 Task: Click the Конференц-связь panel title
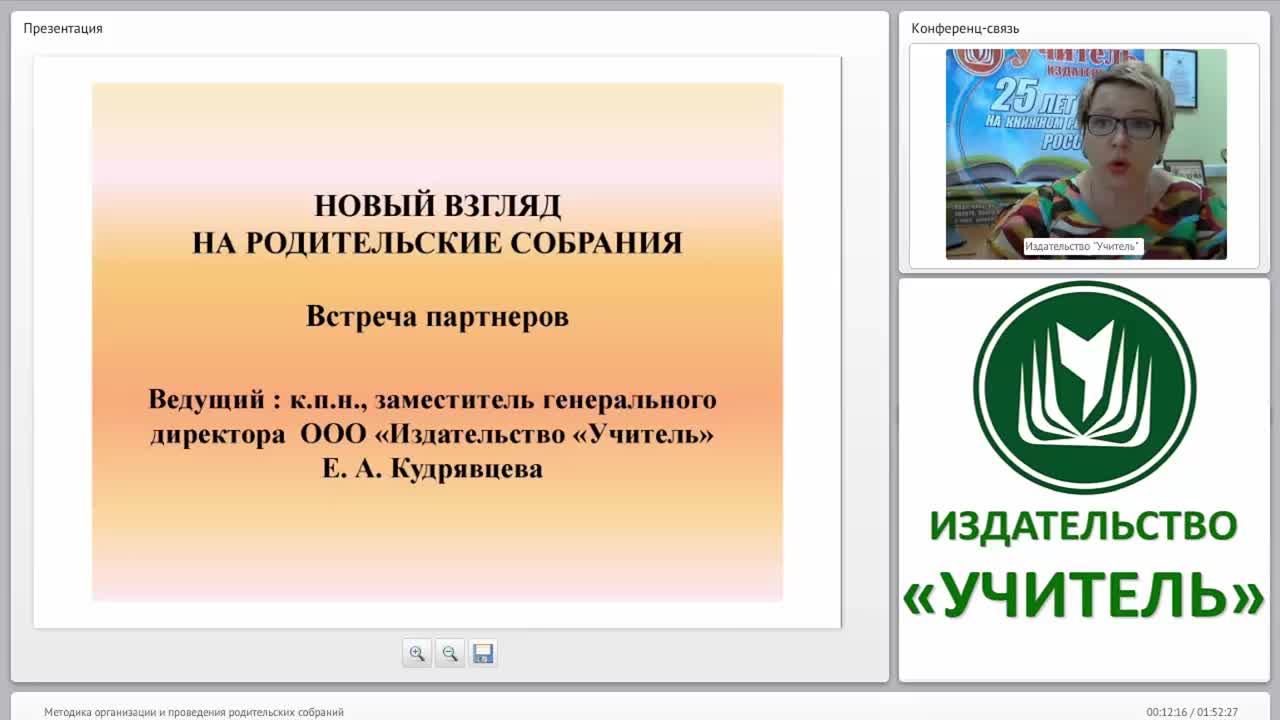point(965,28)
